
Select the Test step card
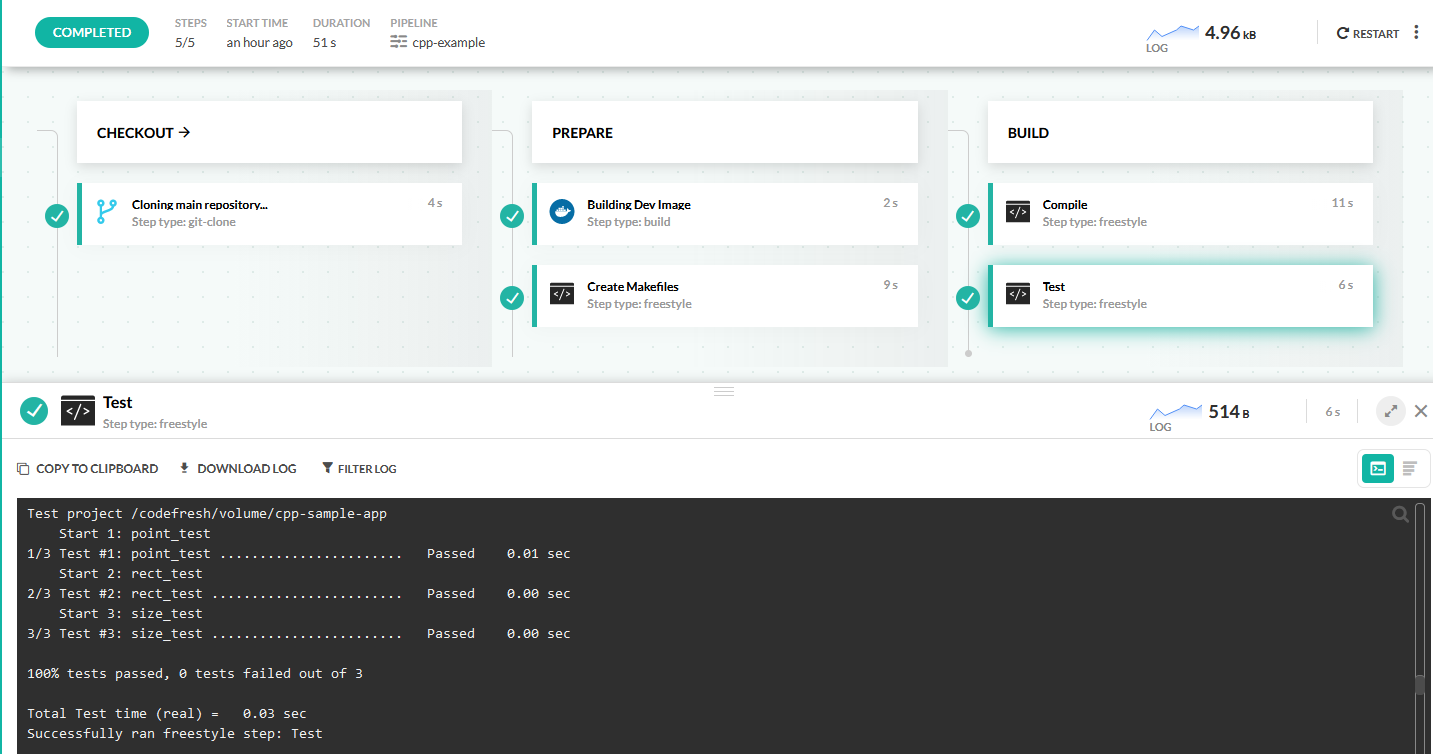click(x=1180, y=296)
